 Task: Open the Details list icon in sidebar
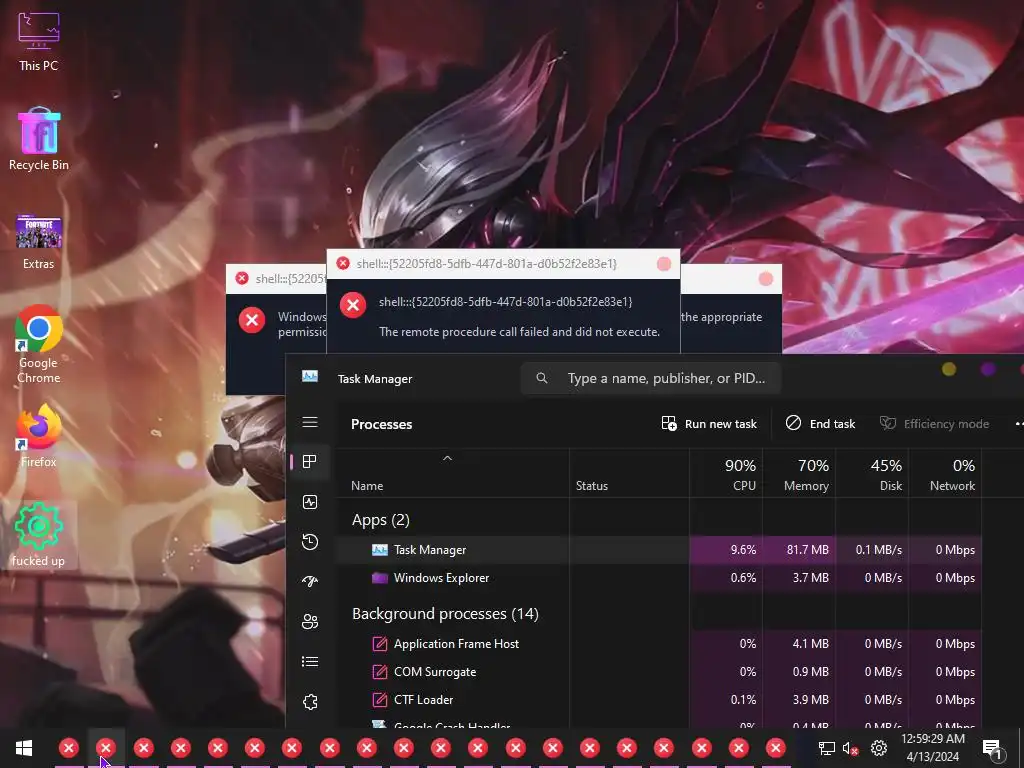coord(310,662)
